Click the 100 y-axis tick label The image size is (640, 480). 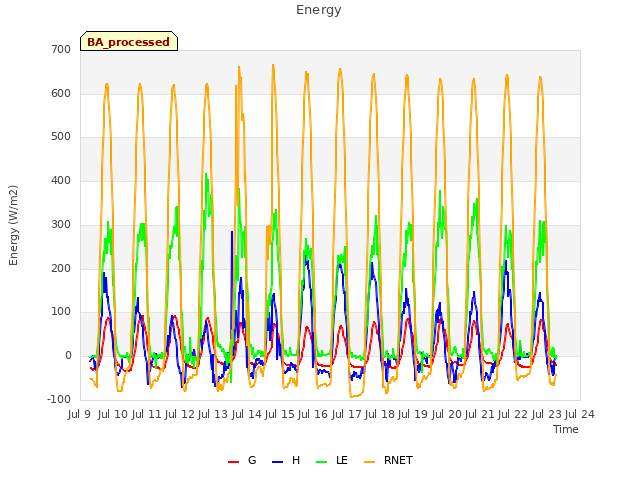pyautogui.click(x=61, y=312)
